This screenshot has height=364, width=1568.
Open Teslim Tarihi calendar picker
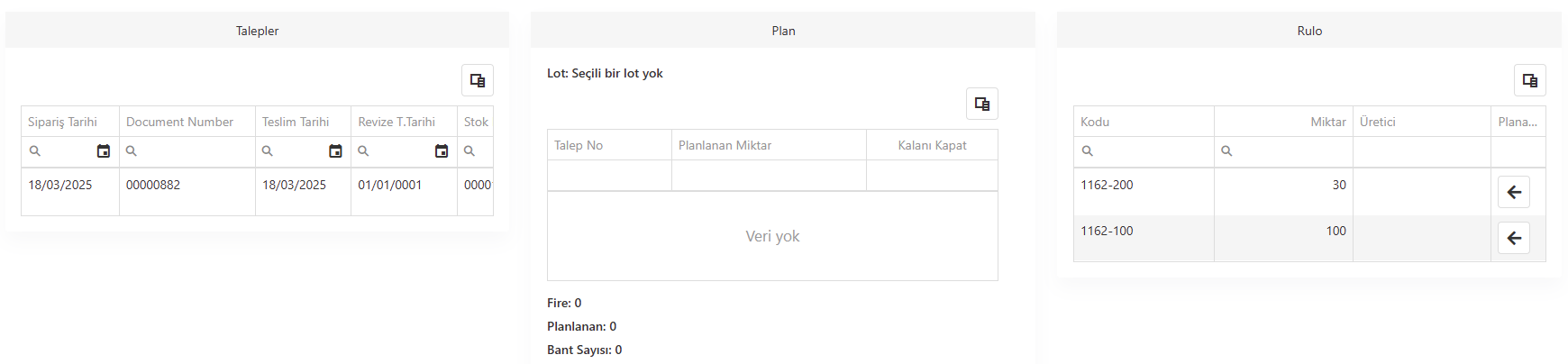tap(335, 151)
